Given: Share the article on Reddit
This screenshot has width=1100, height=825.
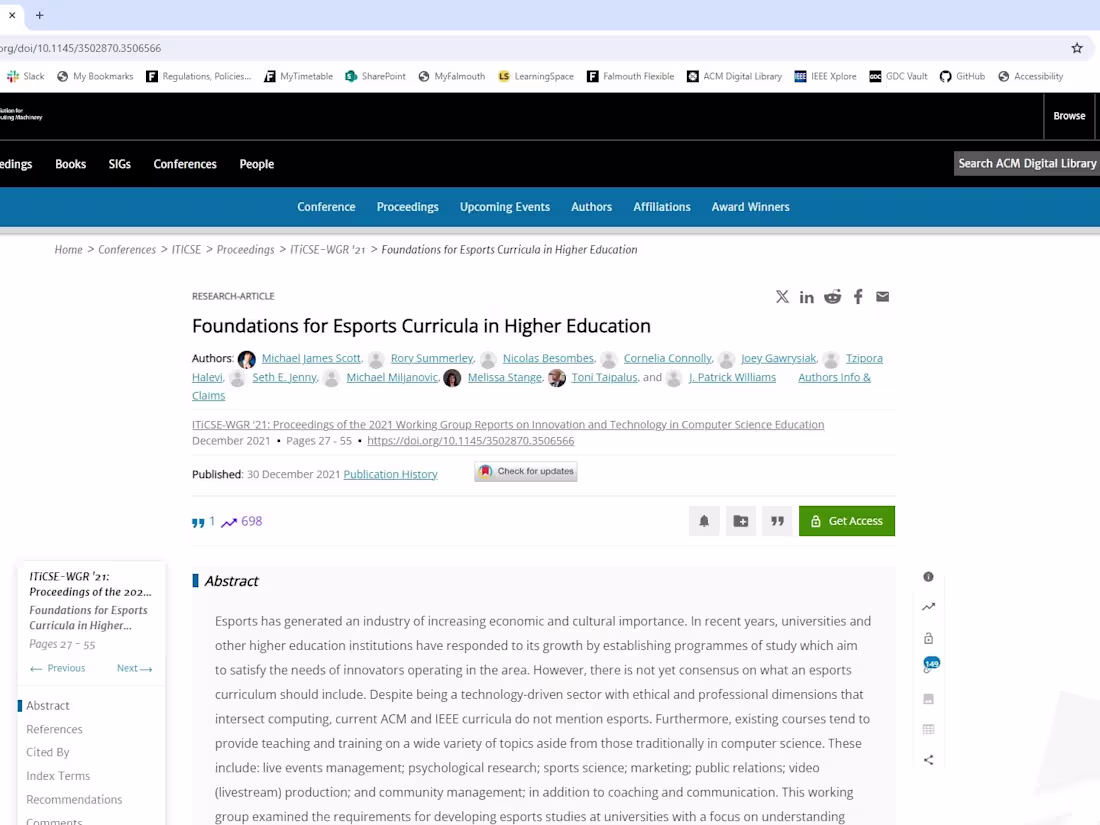Looking at the screenshot, I should pos(832,296).
